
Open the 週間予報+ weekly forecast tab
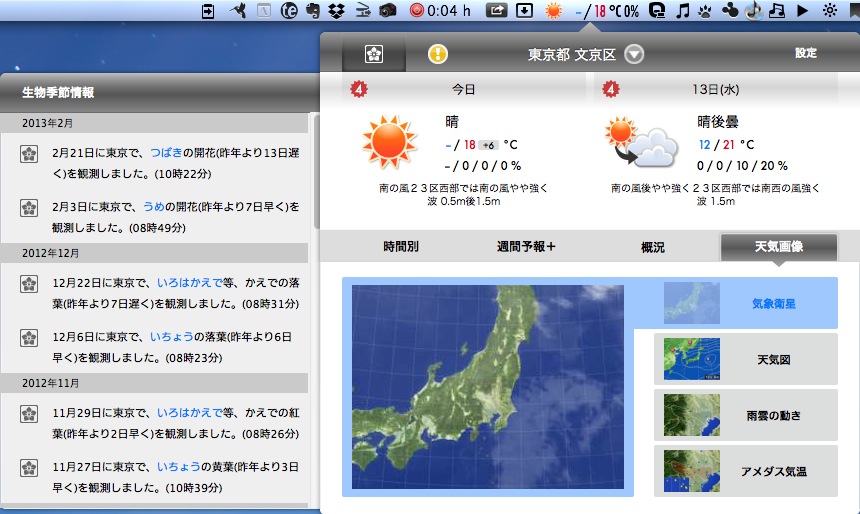click(x=526, y=246)
